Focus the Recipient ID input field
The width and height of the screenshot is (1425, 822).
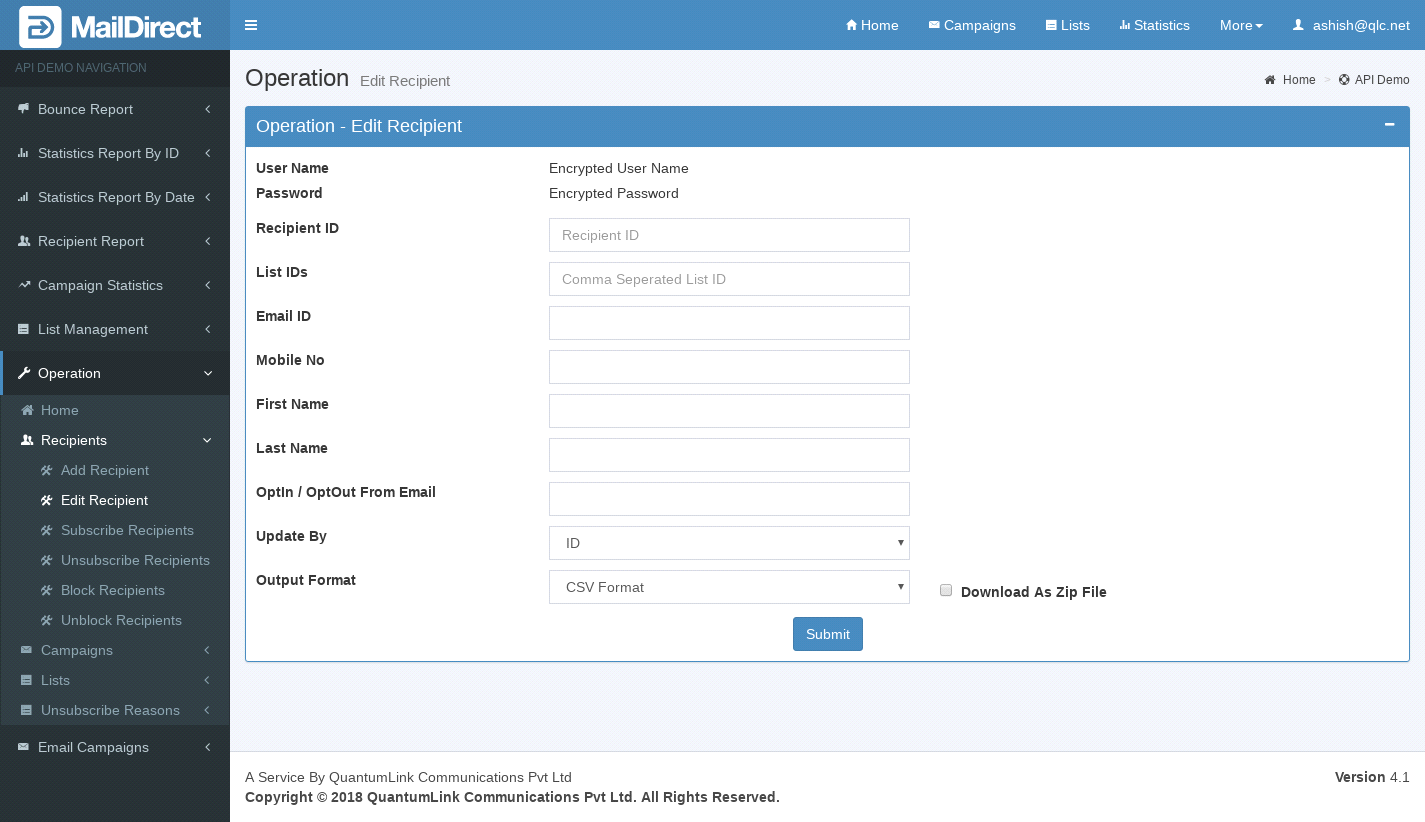pos(728,235)
